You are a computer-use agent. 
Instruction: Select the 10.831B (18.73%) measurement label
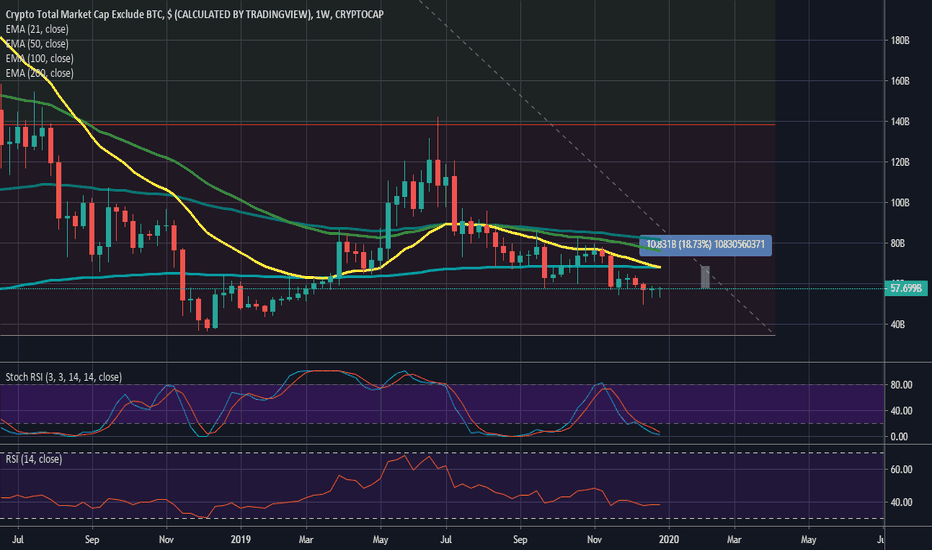[x=705, y=245]
